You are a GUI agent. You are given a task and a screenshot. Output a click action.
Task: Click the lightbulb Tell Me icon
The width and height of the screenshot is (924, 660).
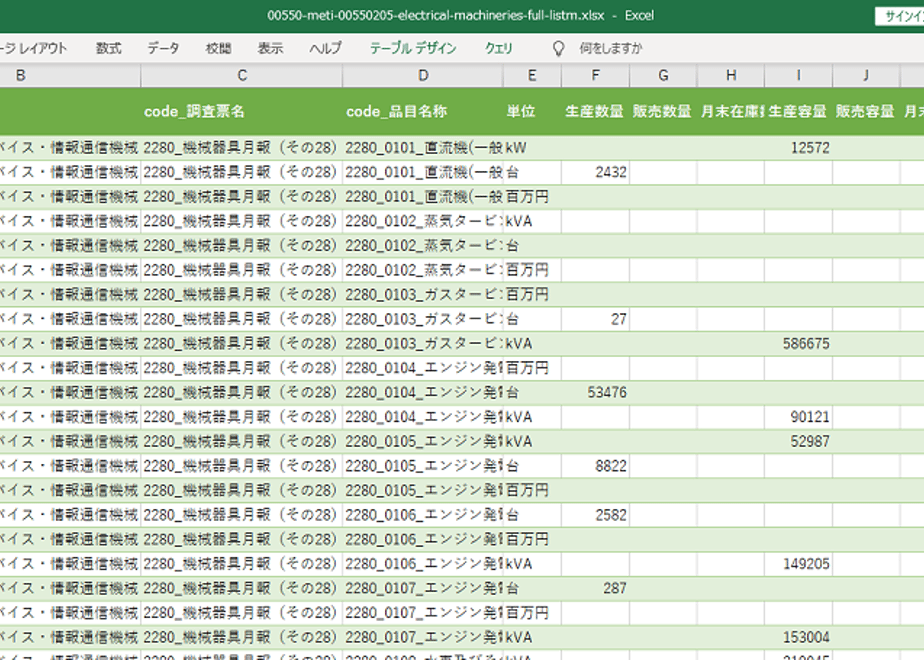pos(558,48)
